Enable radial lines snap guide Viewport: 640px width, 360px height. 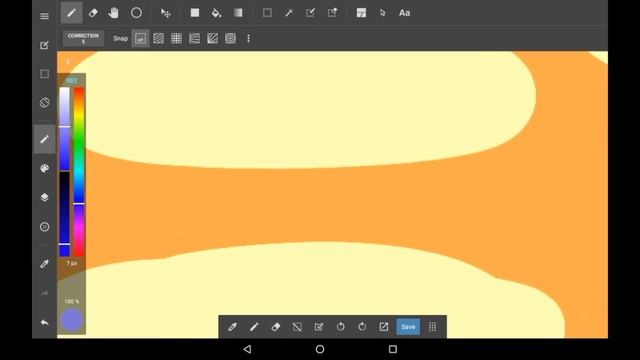coord(212,38)
